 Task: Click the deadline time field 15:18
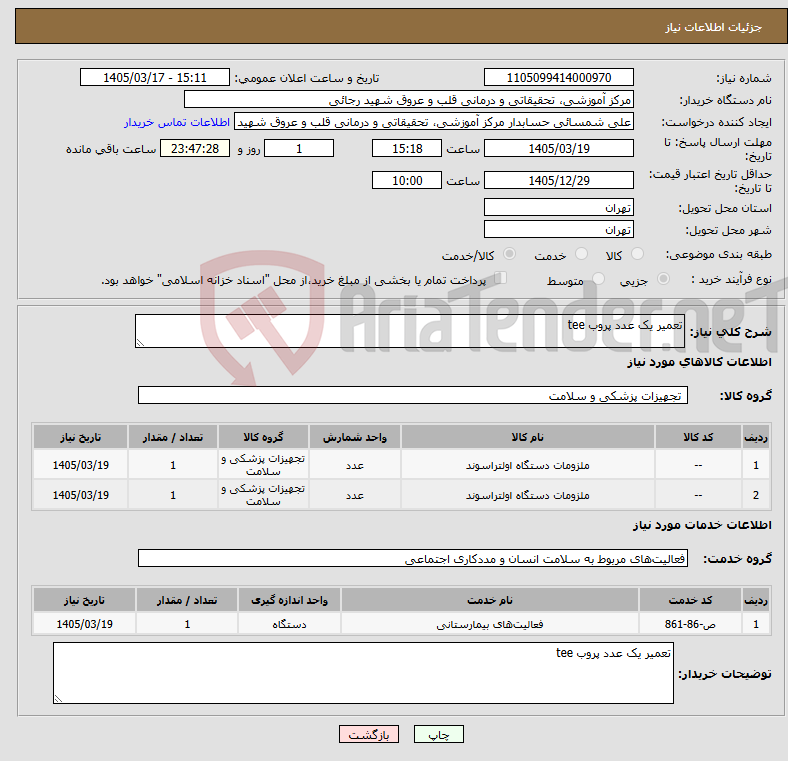(407, 148)
